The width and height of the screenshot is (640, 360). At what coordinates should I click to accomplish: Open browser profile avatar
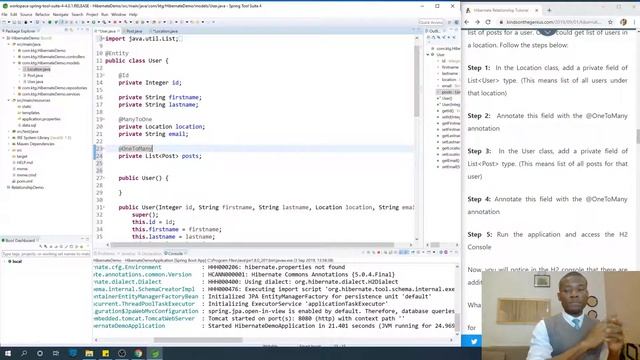click(x=623, y=22)
